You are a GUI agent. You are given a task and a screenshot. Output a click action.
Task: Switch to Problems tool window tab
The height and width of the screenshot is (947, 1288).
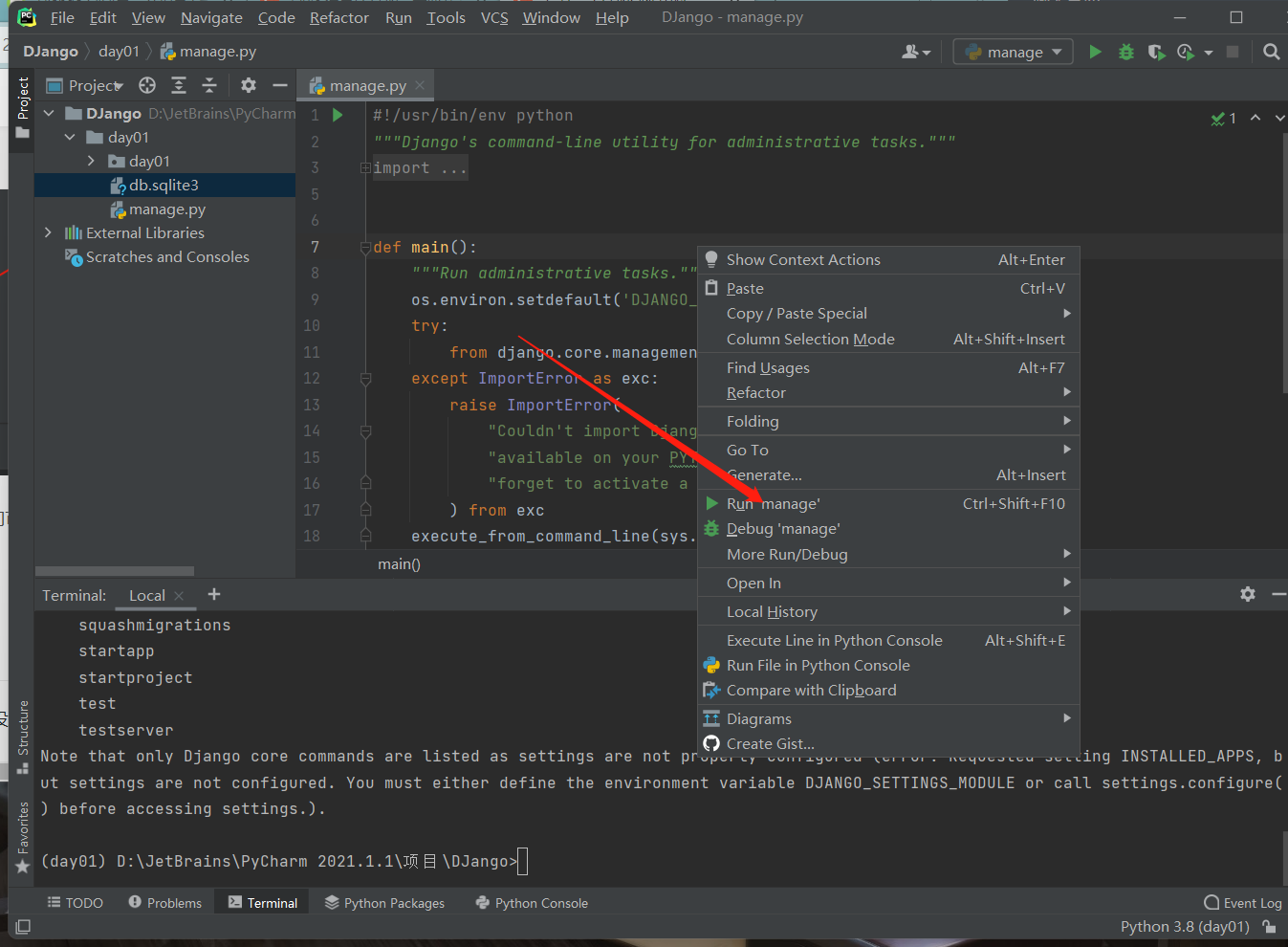click(x=164, y=902)
